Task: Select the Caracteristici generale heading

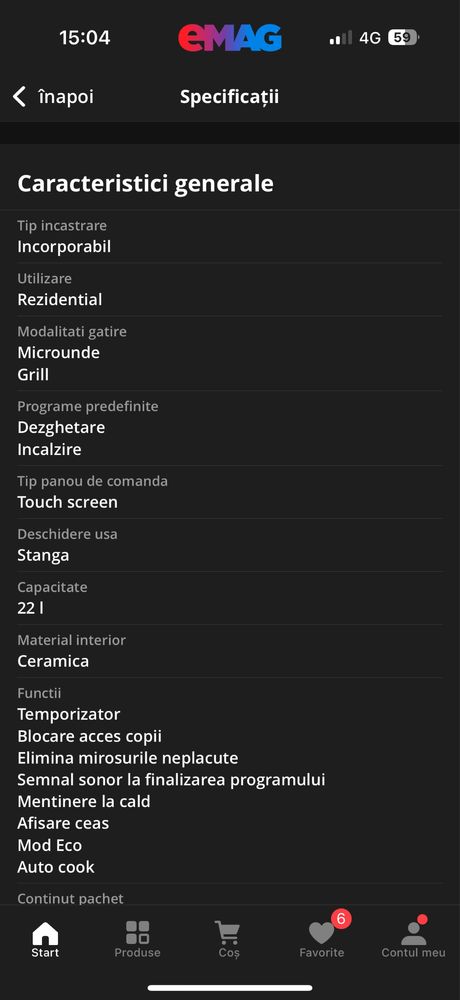Action: [x=145, y=184]
